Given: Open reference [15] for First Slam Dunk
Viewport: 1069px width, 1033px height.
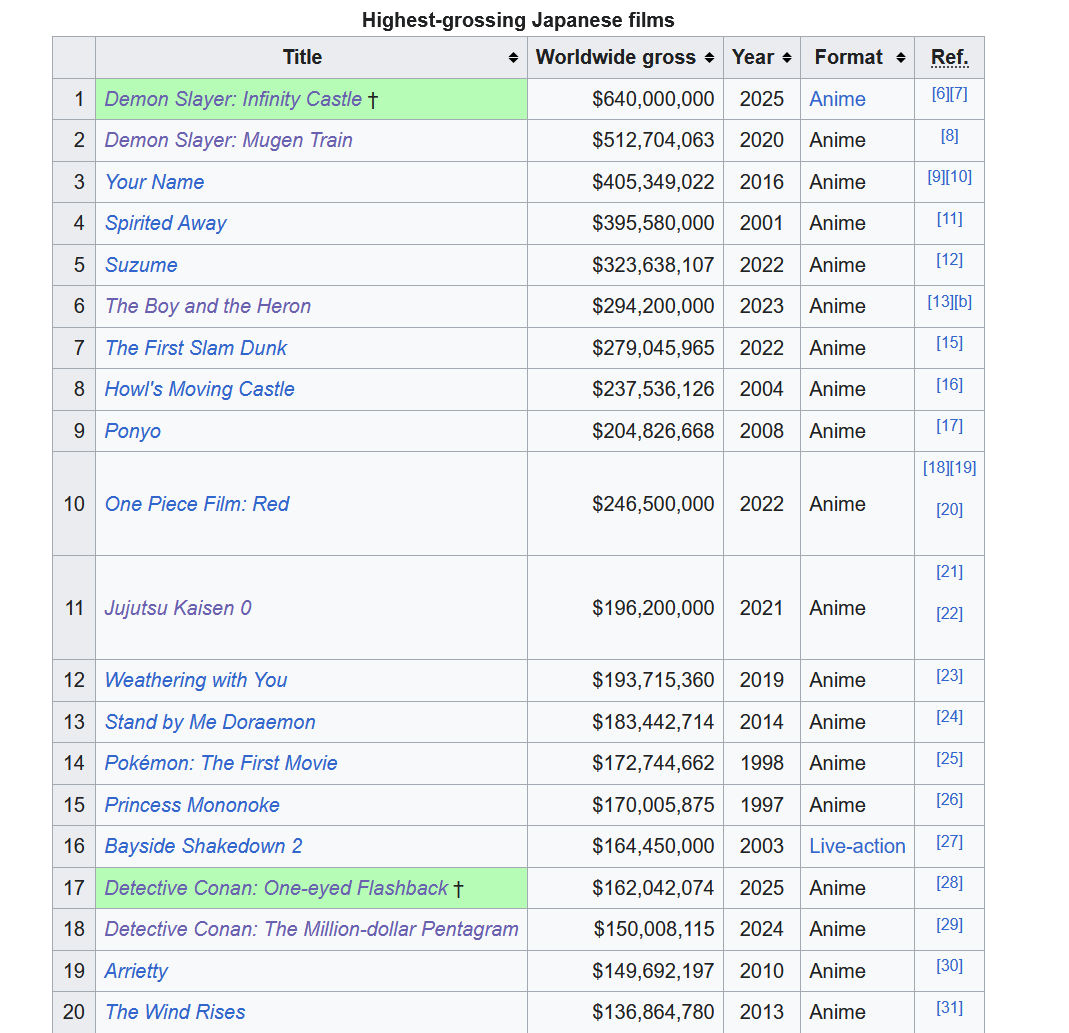Looking at the screenshot, I should (950, 342).
